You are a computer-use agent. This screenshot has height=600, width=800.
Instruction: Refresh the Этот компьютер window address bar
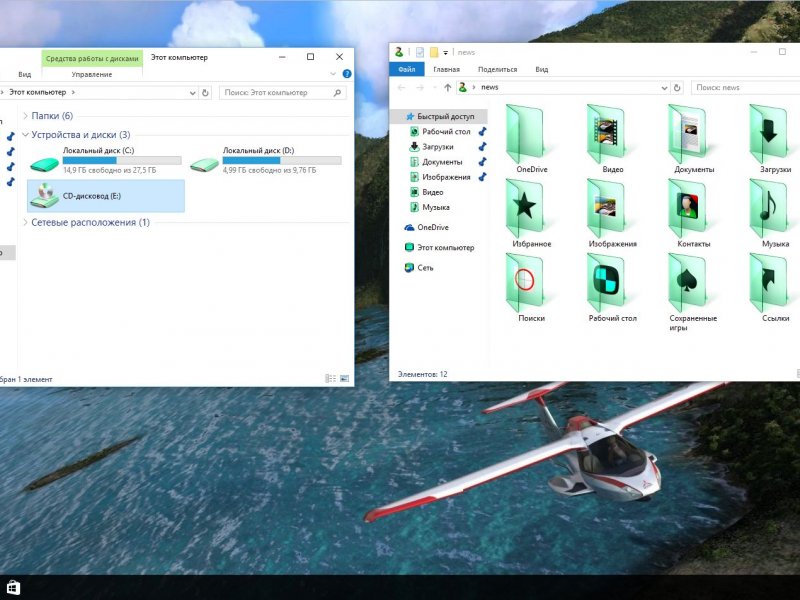point(205,93)
